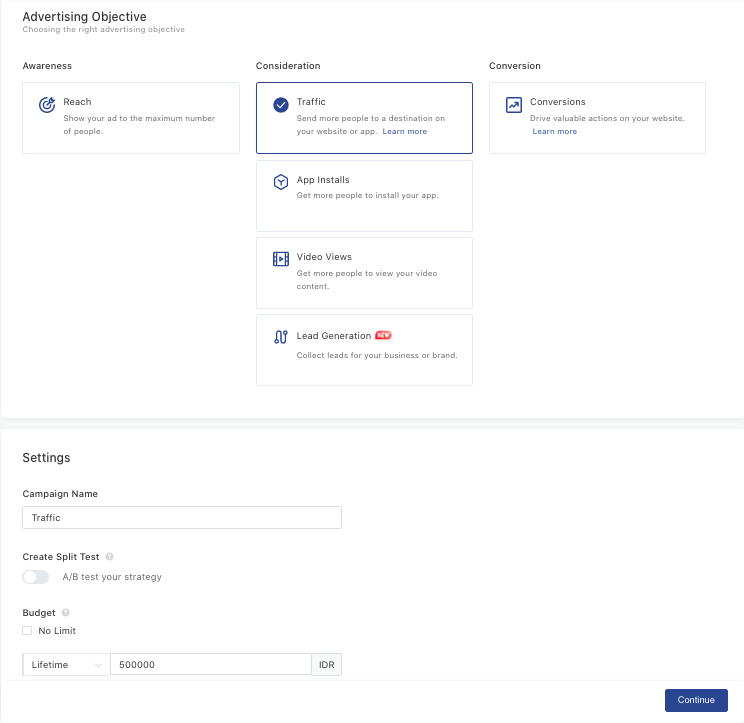Check the No Limit budget checkbox
The image size is (744, 723).
[27, 630]
